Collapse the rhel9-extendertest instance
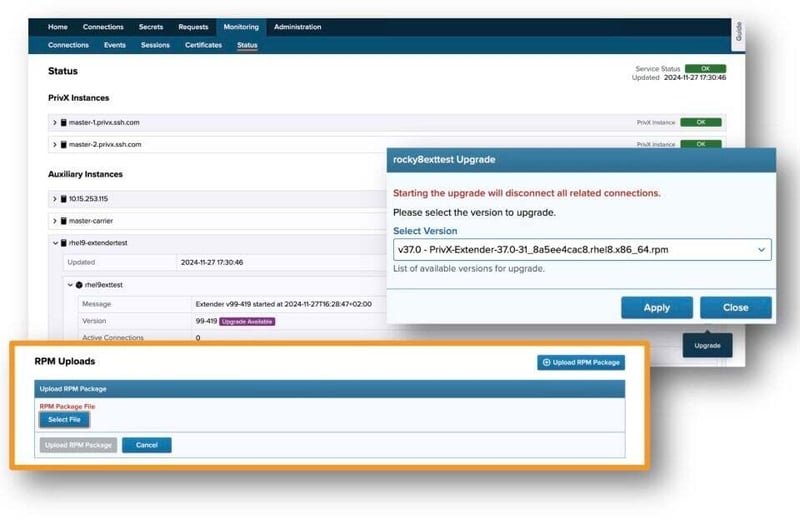 55,242
